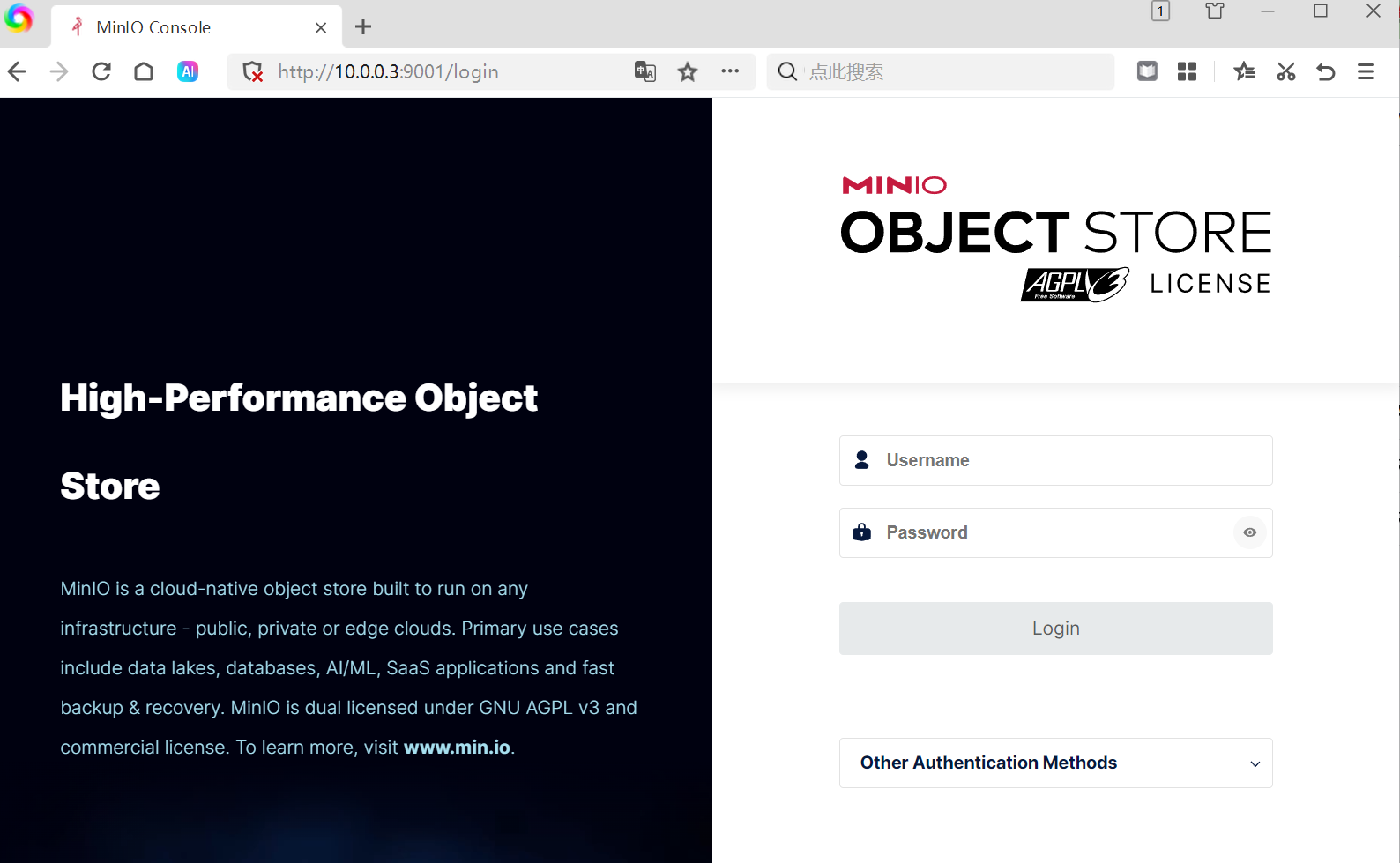The width and height of the screenshot is (1400, 863).
Task: Bookmark this page with the star icon
Action: pos(688,71)
